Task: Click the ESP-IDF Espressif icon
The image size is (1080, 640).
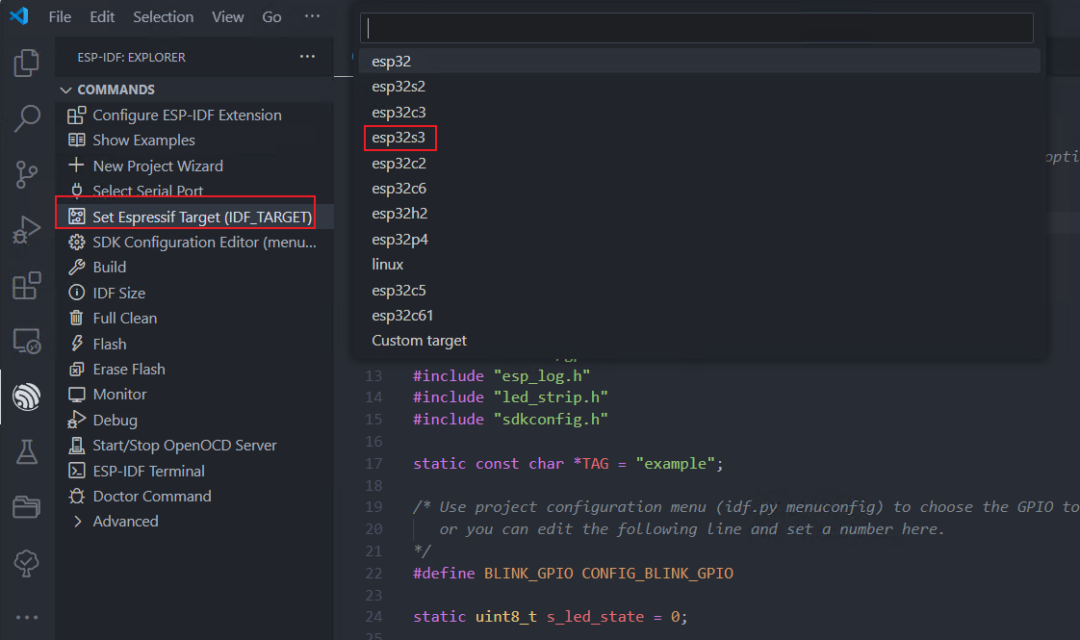Action: click(26, 397)
